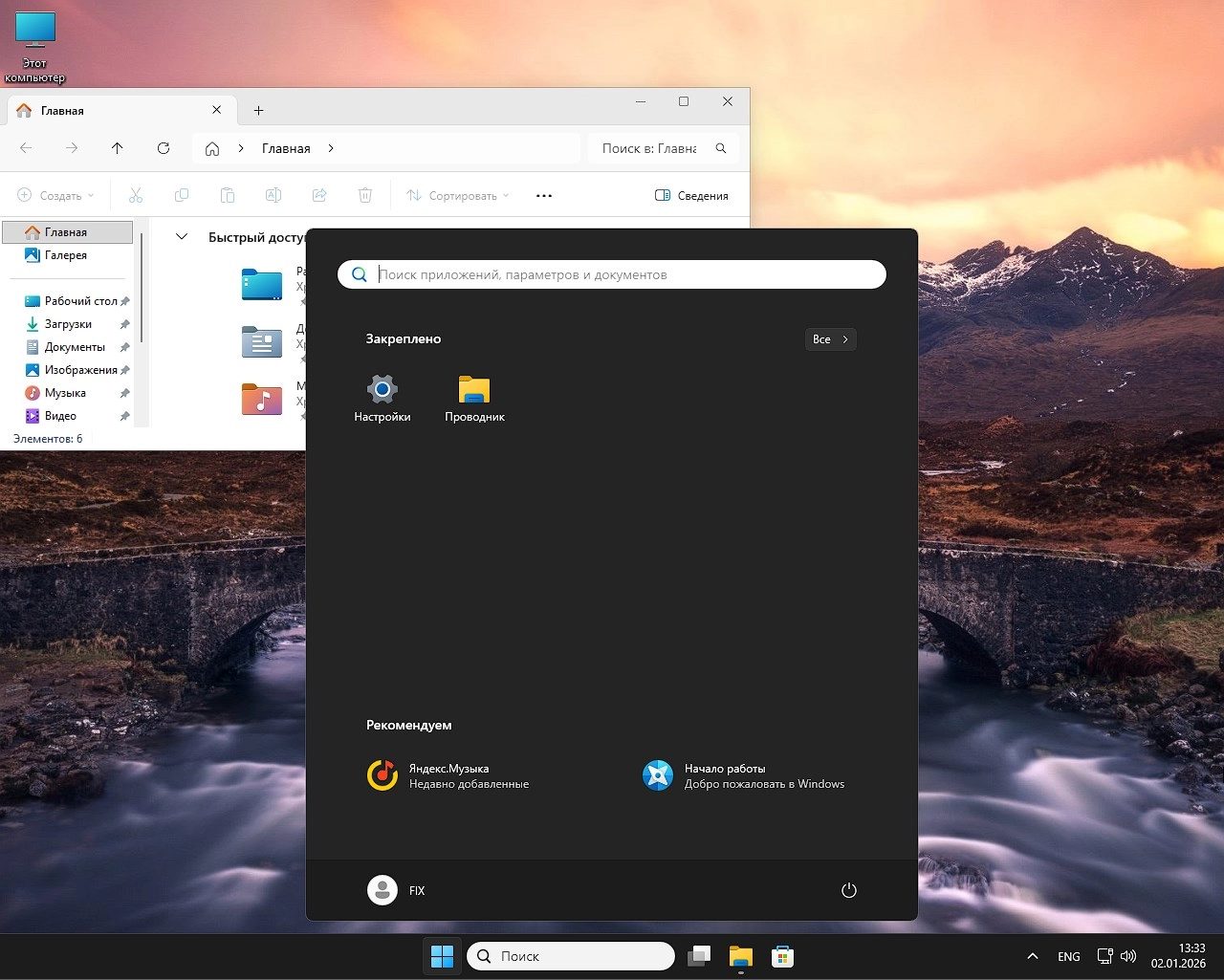Click the volume icon in the system tray
Viewport: 1224px width, 980px height.
(x=1128, y=955)
